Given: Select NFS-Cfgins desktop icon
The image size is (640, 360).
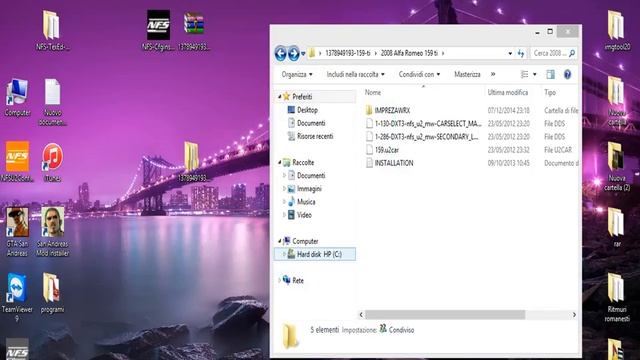Looking at the screenshot, I should pos(158,31).
